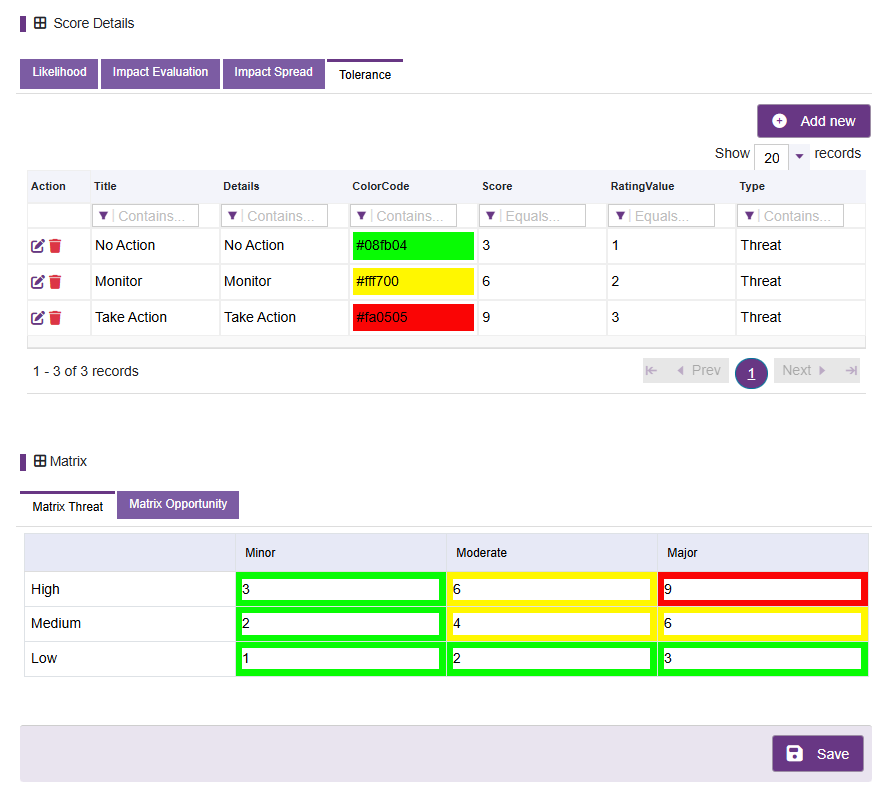878x790 pixels.
Task: Open the filter icon on the Score column
Action: point(491,216)
